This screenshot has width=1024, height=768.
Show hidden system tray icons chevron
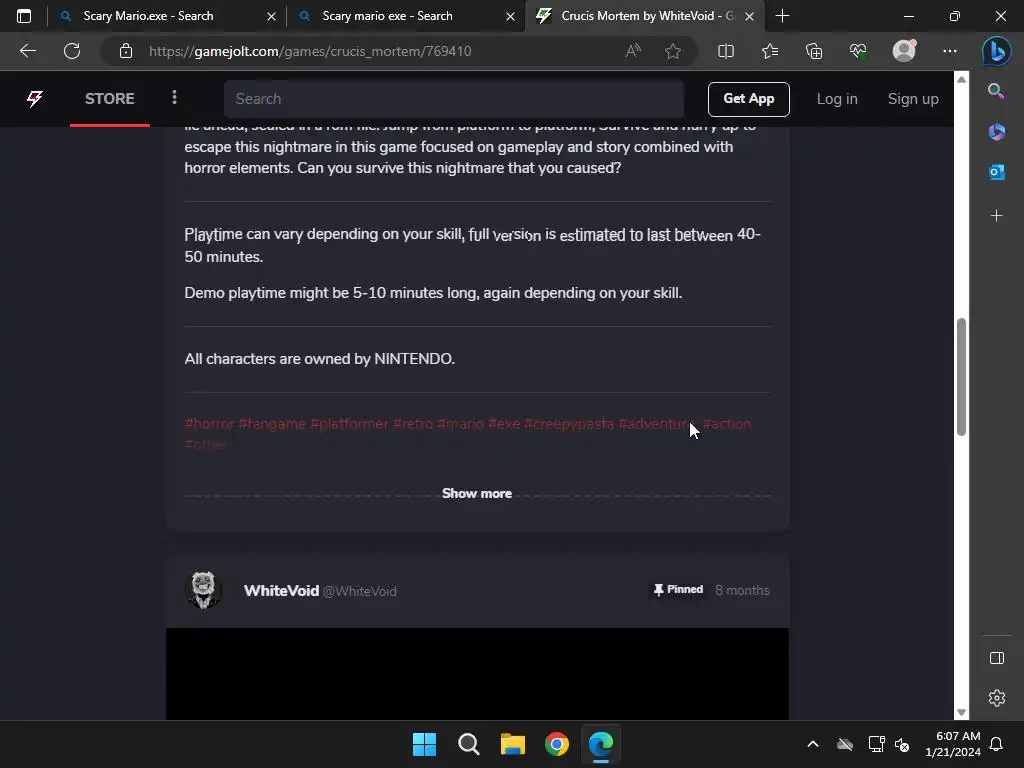point(813,744)
